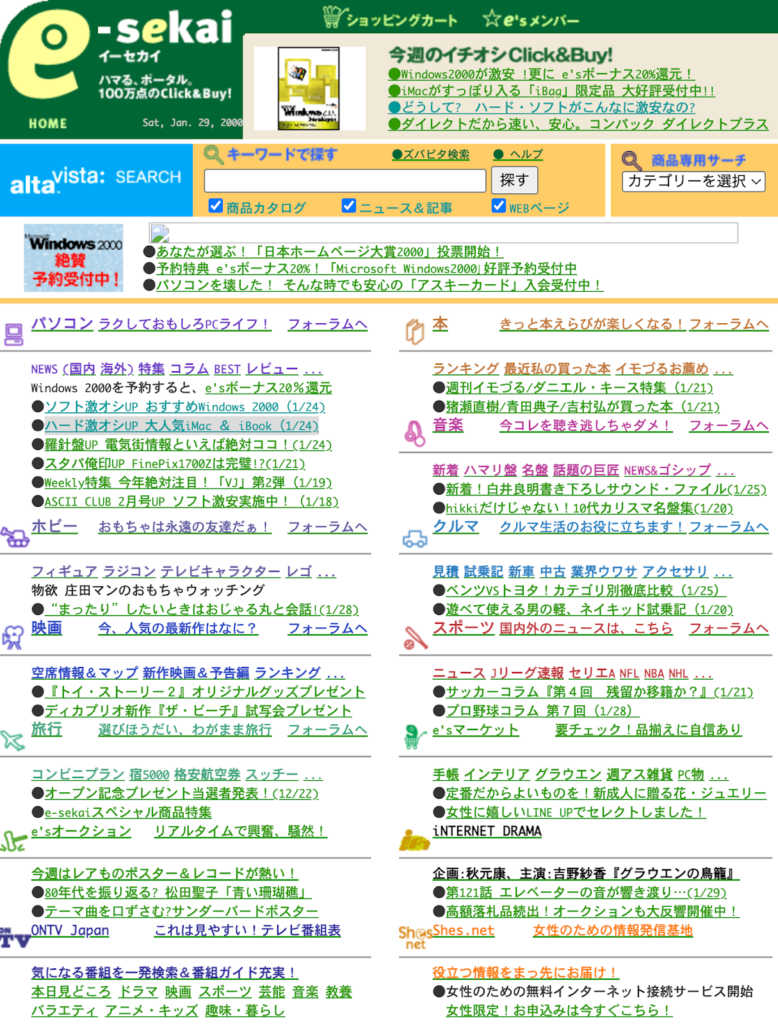Click the shopping cart icon
The width and height of the screenshot is (778, 1024).
coord(333,18)
